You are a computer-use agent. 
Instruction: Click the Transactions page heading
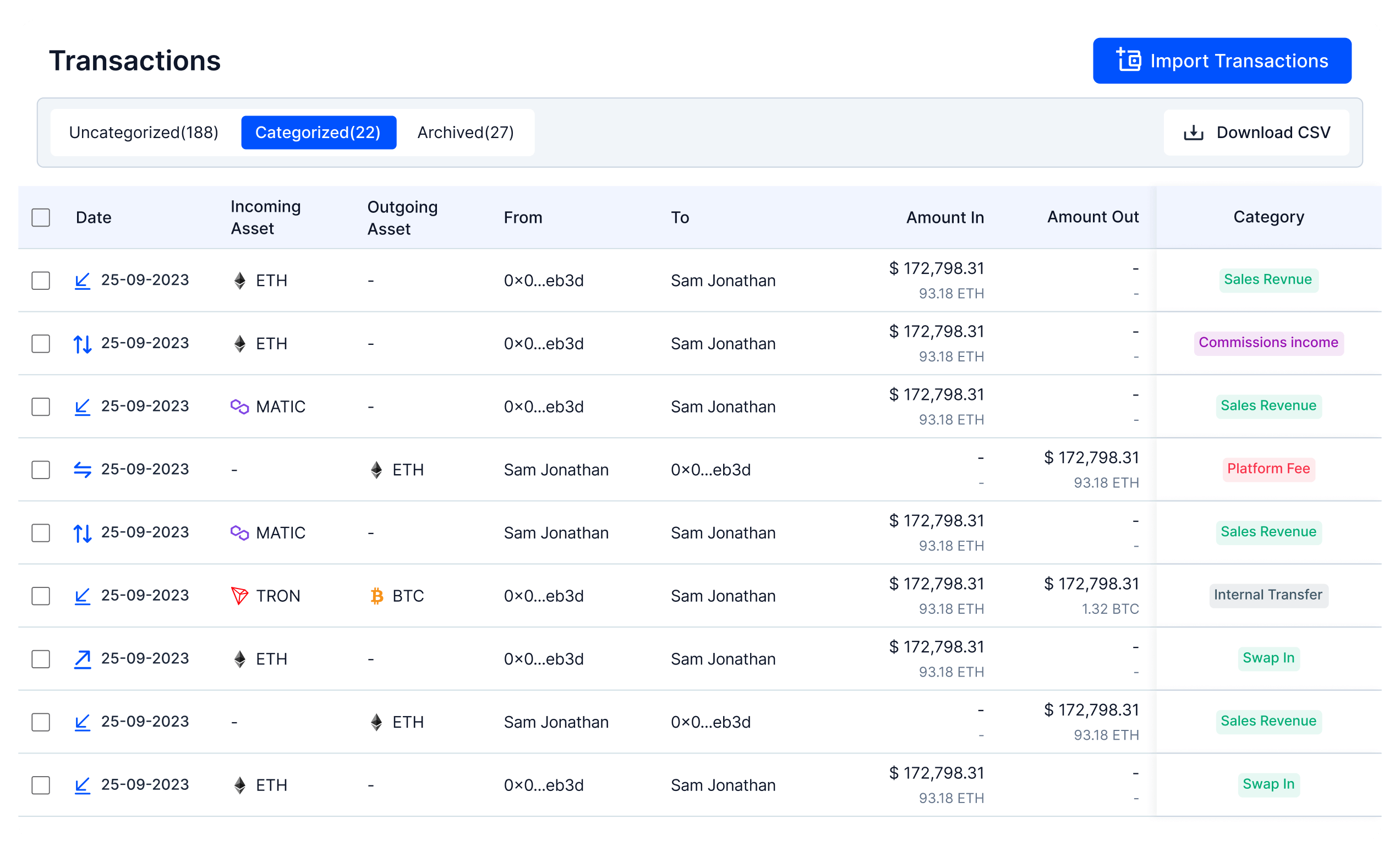[135, 61]
